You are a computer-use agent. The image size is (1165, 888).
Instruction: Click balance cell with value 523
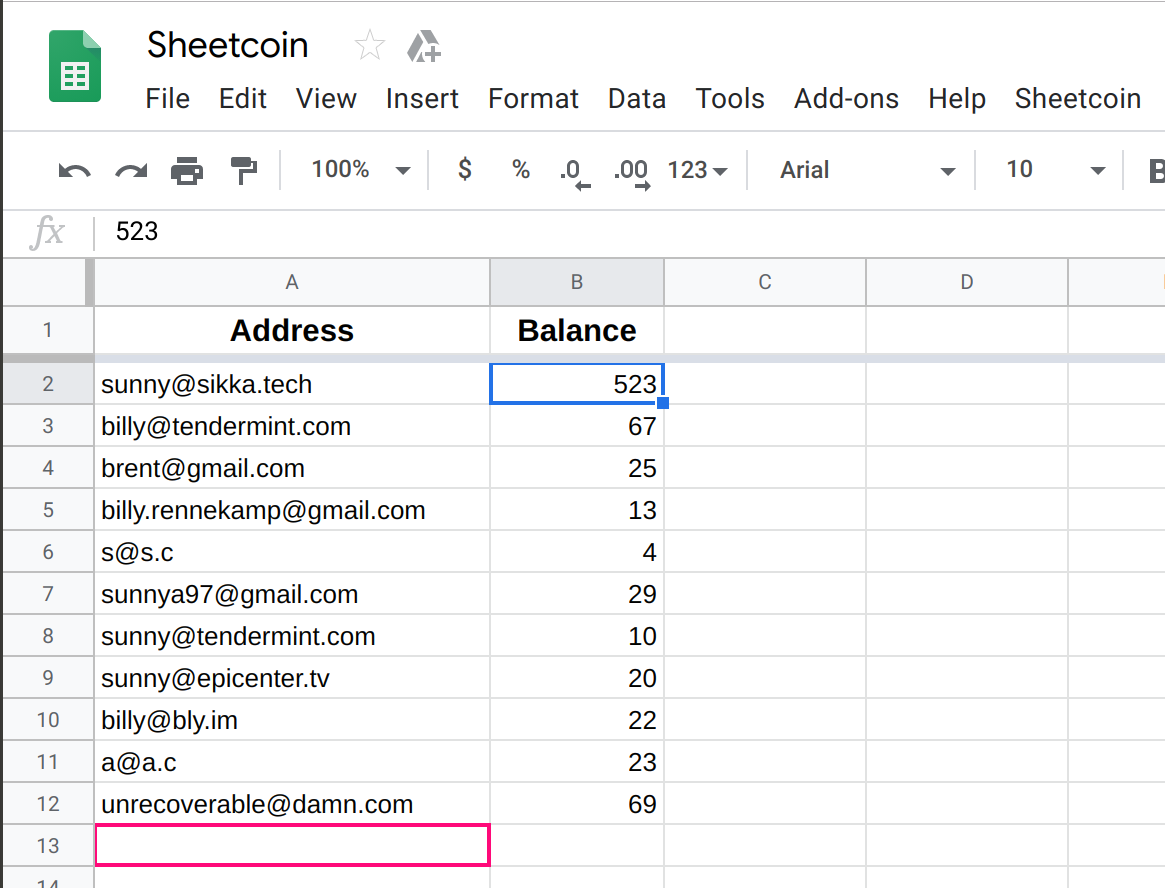[577, 384]
